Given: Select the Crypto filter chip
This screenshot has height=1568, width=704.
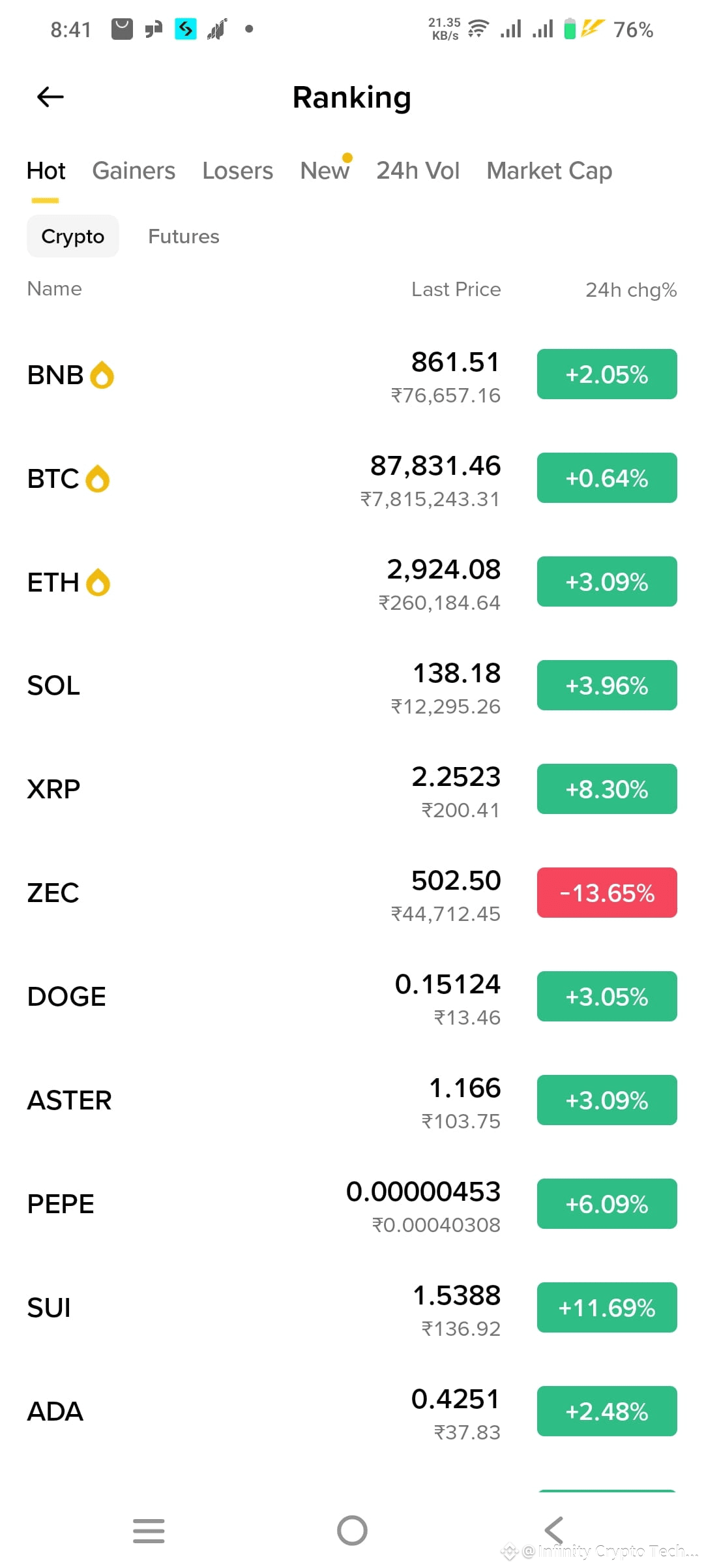Looking at the screenshot, I should point(73,236).
